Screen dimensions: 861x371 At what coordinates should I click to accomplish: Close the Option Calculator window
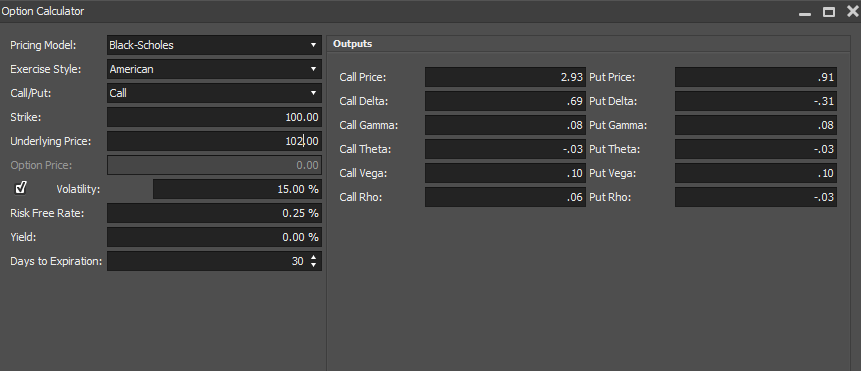point(852,12)
